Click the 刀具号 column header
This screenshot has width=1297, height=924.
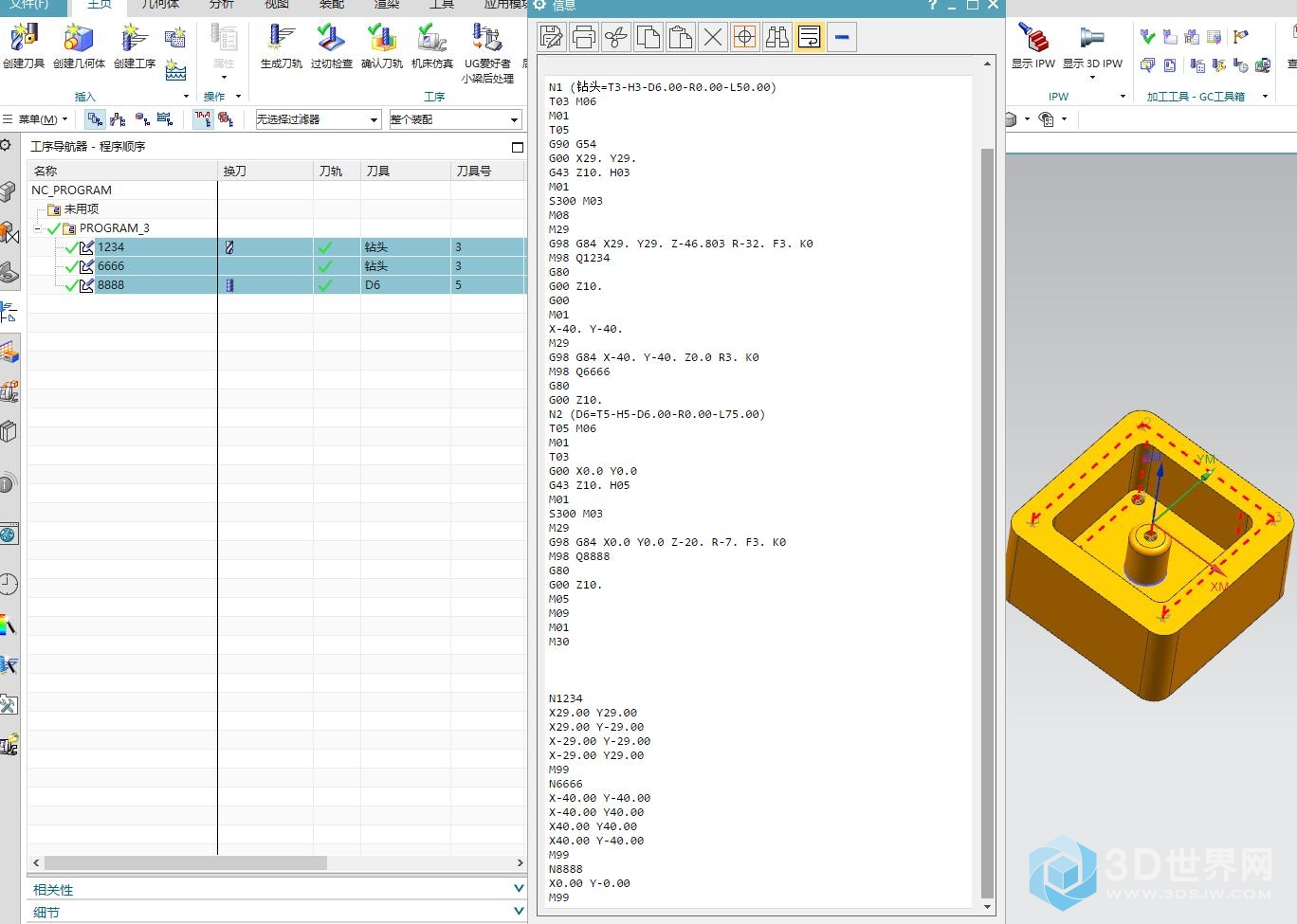coord(474,172)
